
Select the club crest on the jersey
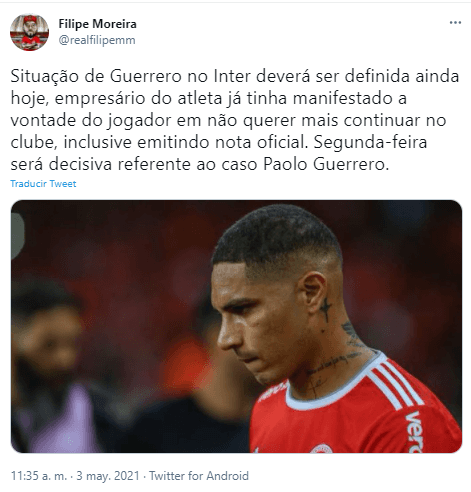tap(321, 448)
